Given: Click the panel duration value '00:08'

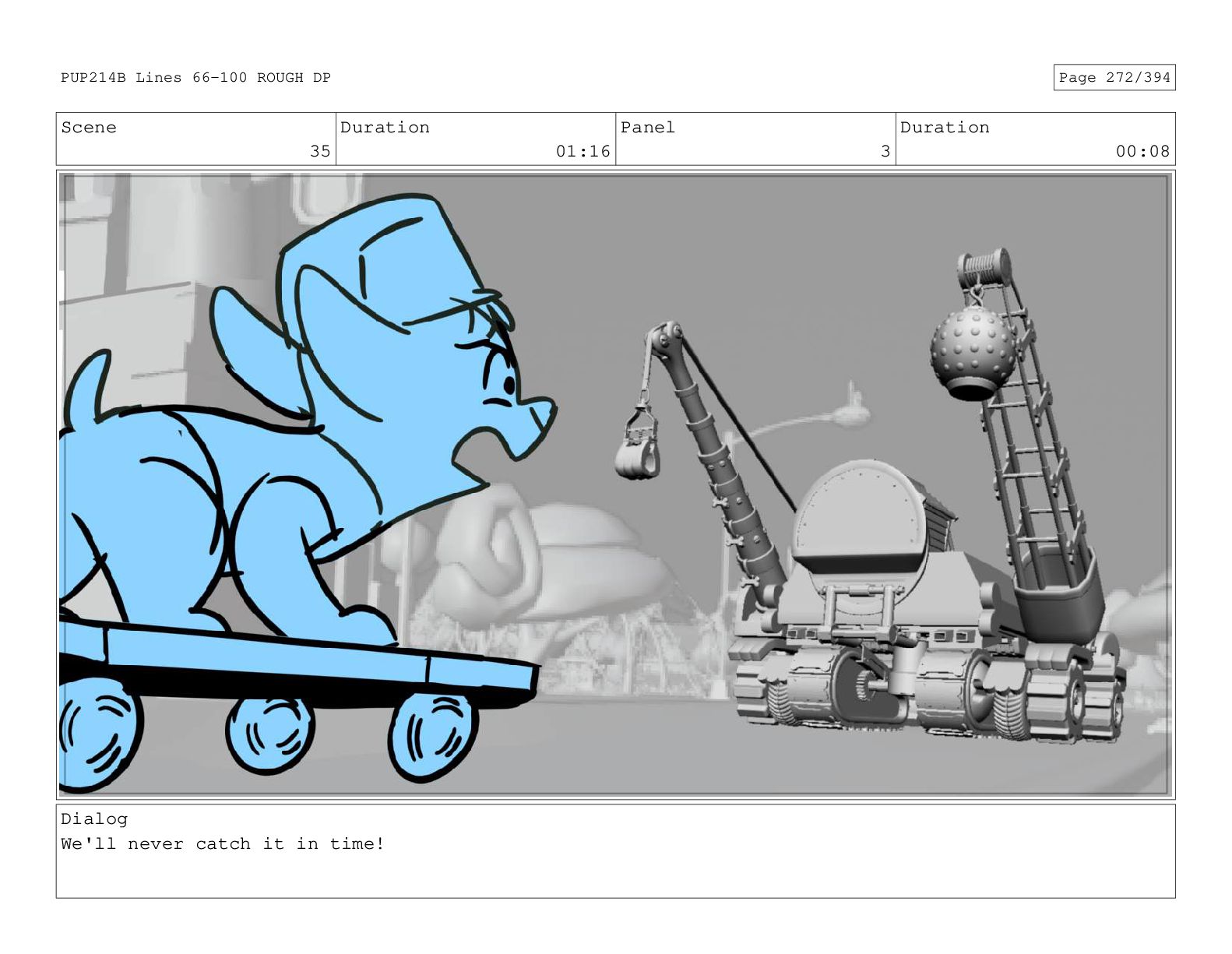Looking at the screenshot, I should pos(1142,151).
